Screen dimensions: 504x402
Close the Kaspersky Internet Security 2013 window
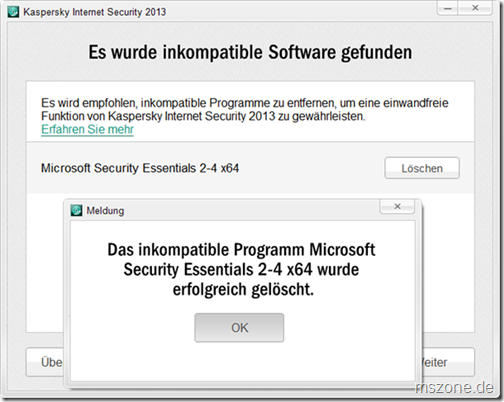[475, 8]
